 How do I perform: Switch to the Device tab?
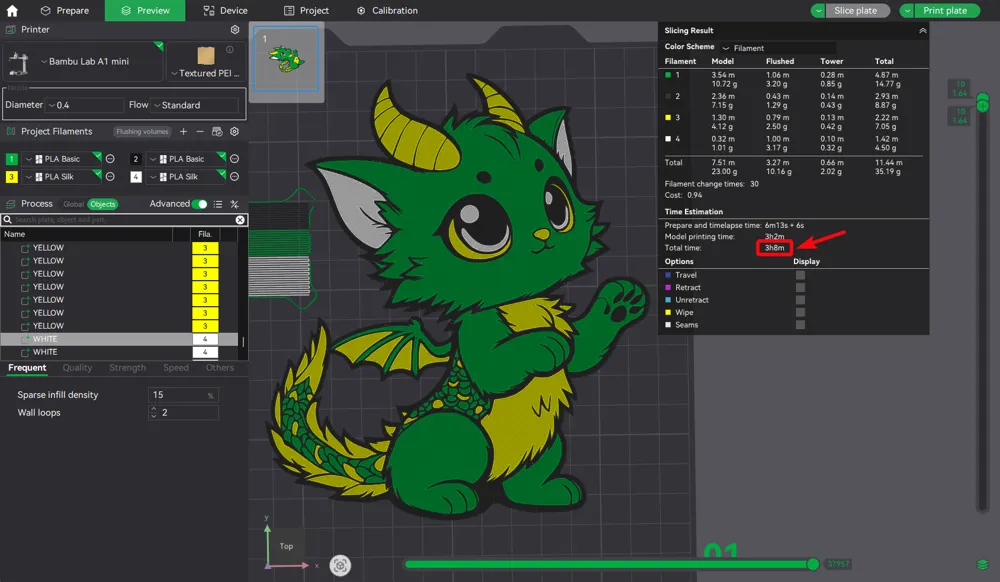pos(225,11)
